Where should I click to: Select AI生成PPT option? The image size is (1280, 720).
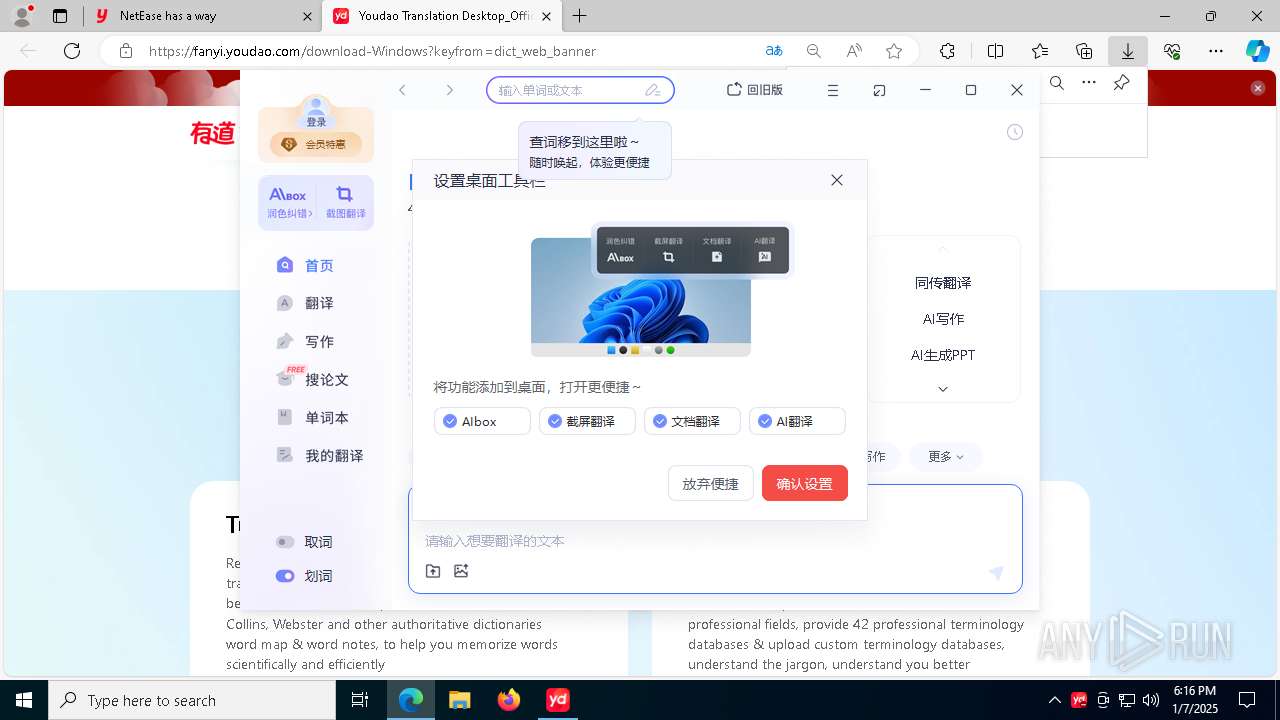[x=943, y=355]
